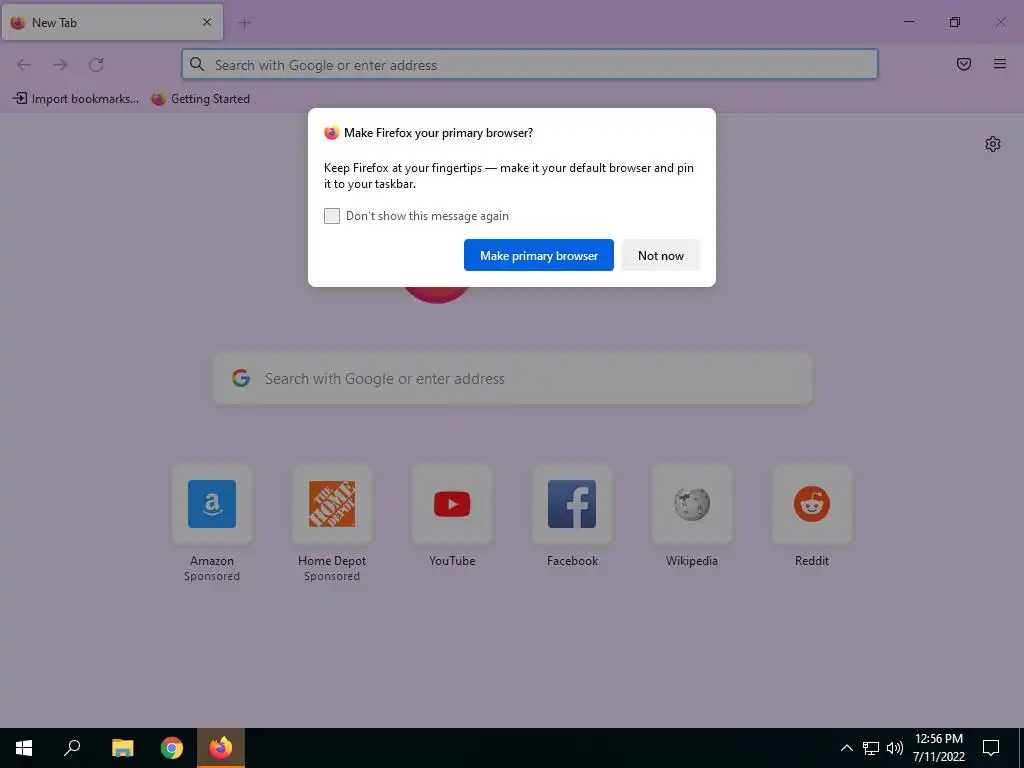Restore down the Firefox window
This screenshot has height=768, width=1024.
(955, 22)
